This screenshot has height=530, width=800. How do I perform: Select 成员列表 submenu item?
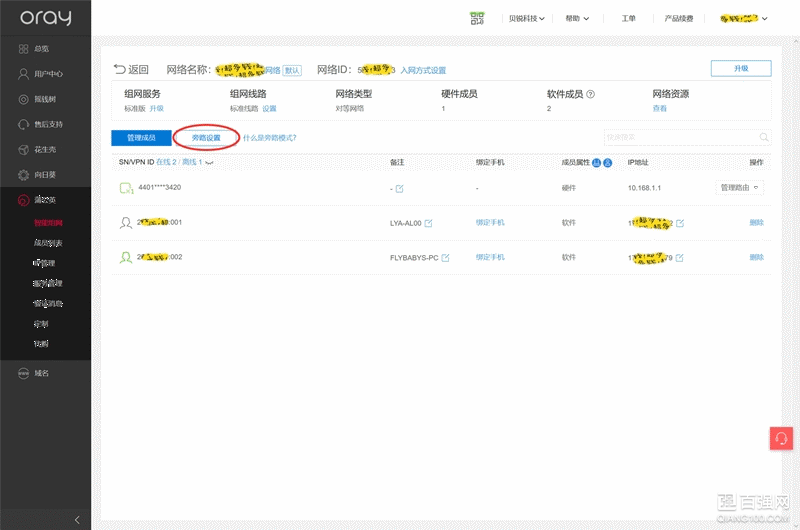48,243
